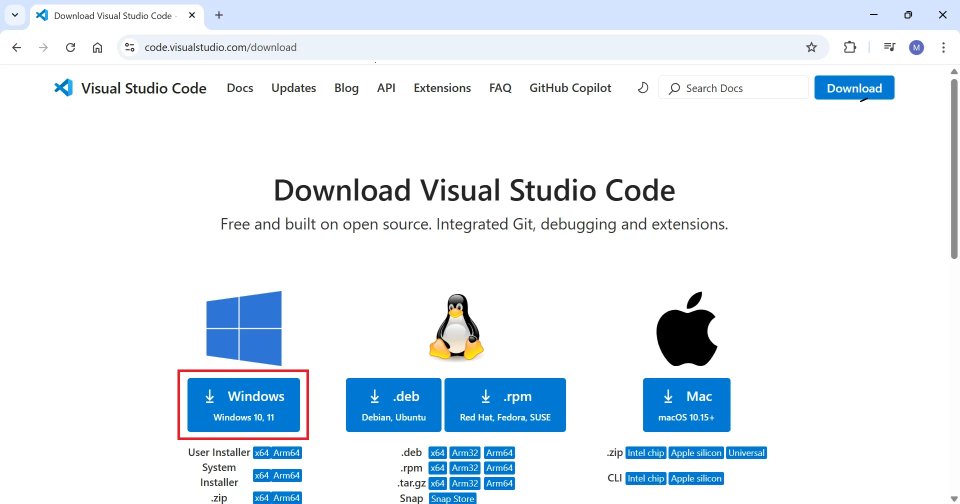
Task: Toggle the dark theme moon icon
Action: (x=642, y=88)
